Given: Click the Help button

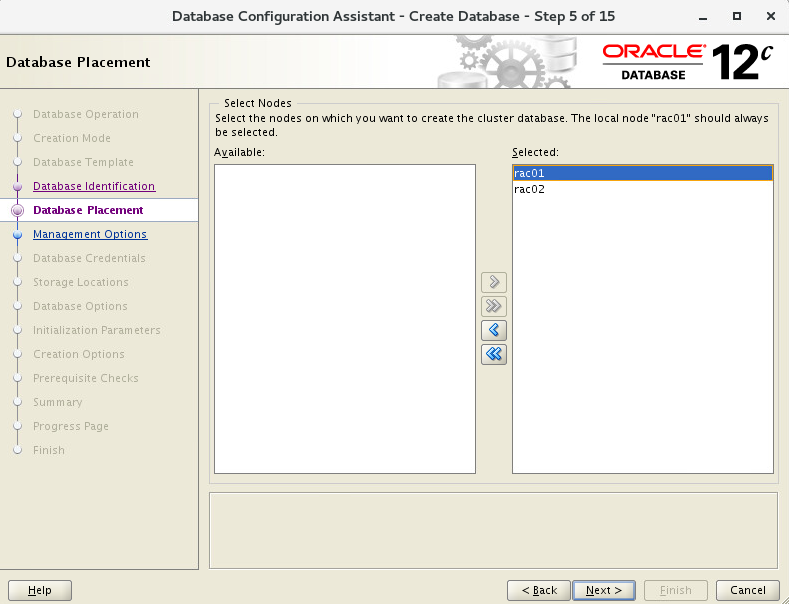Looking at the screenshot, I should [40, 590].
